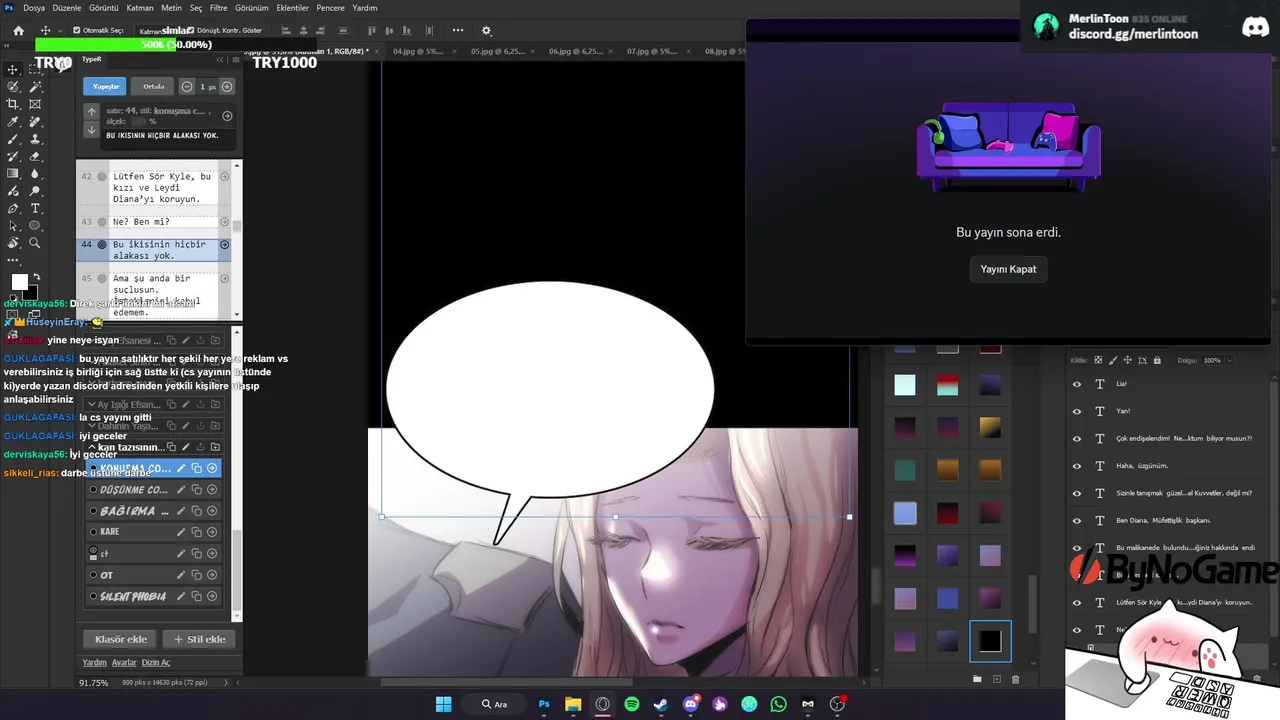Toggle the Dönüşt. Kontr. Göster checkbox
The height and width of the screenshot is (720, 1280).
coord(190,31)
